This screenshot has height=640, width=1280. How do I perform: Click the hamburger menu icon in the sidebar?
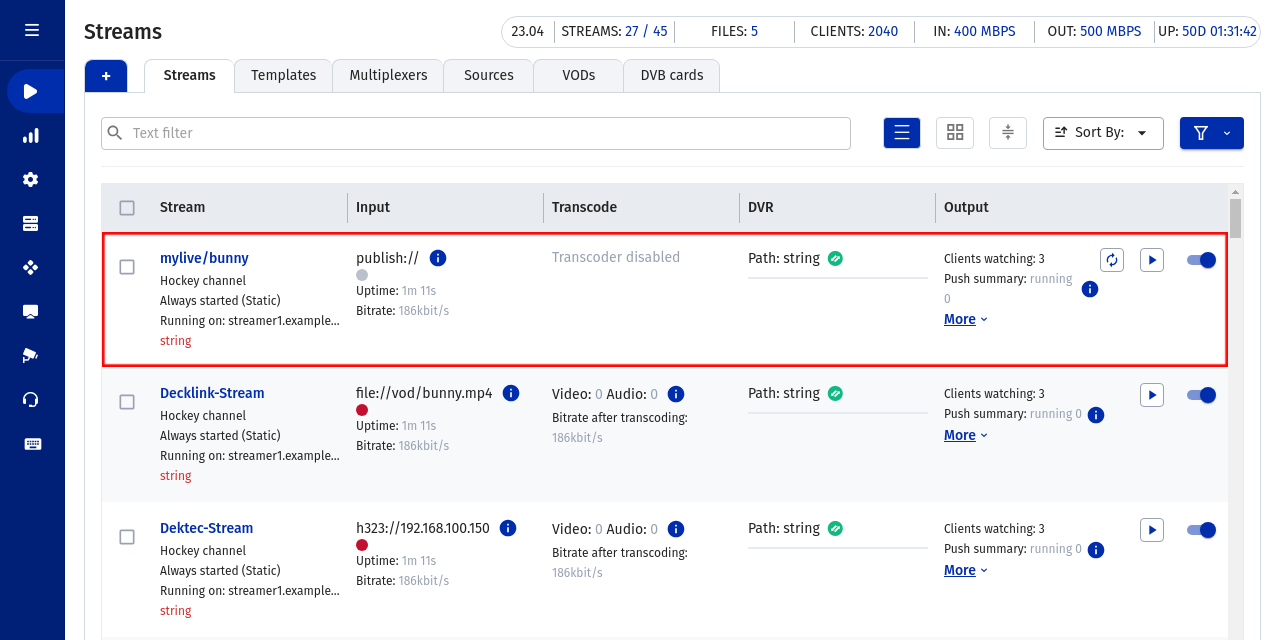[x=32, y=30]
